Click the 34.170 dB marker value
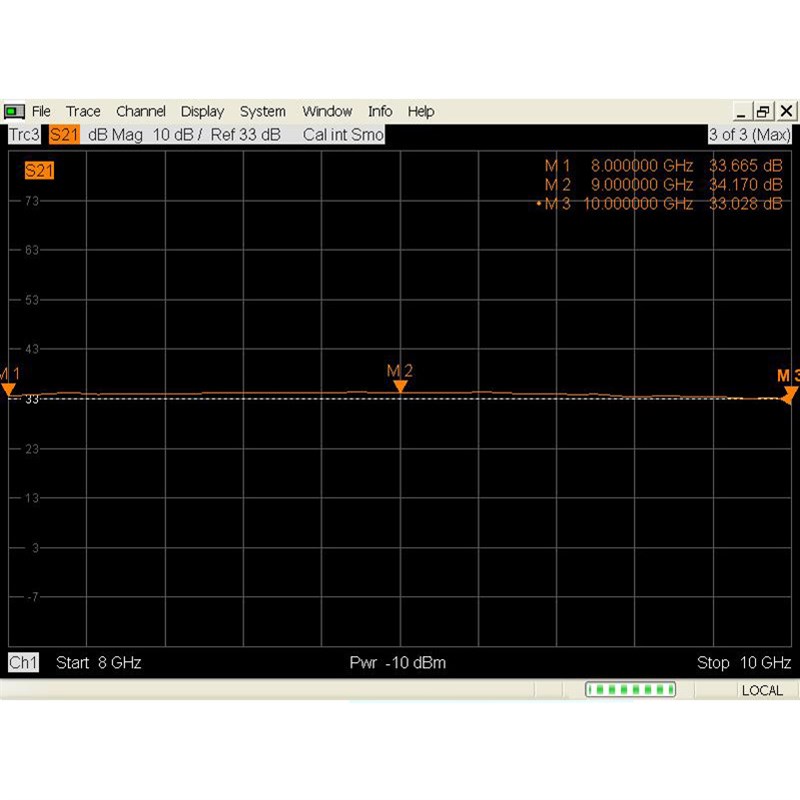 745,185
